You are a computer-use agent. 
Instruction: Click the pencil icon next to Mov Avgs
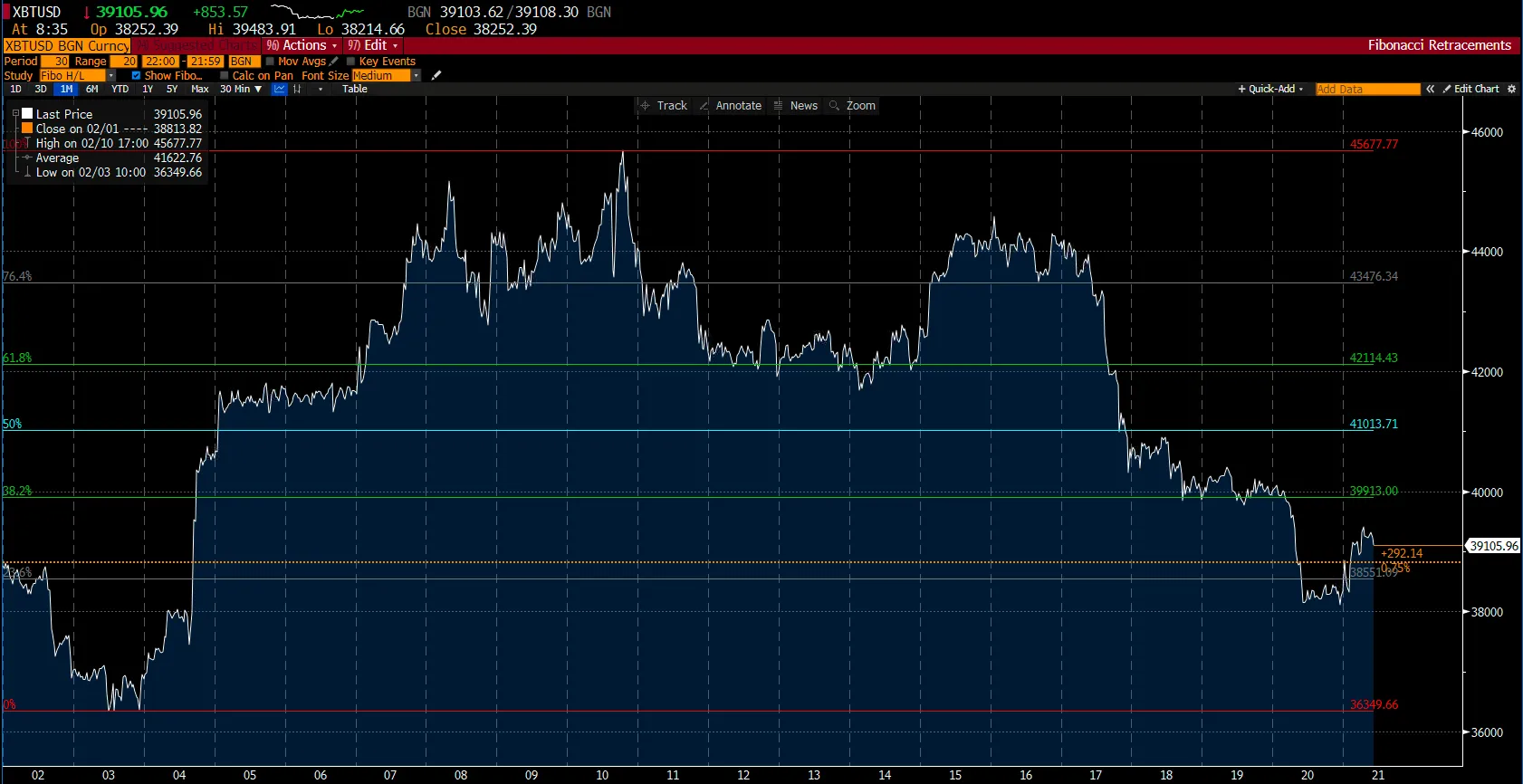tap(334, 62)
